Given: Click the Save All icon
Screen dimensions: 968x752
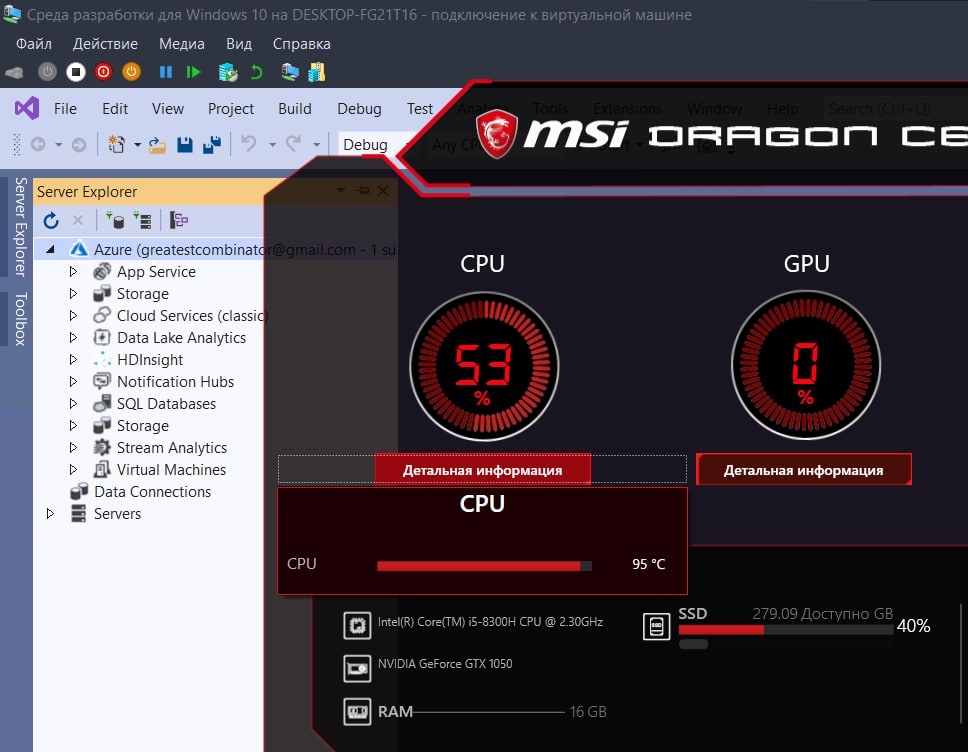Looking at the screenshot, I should click(x=212, y=145).
